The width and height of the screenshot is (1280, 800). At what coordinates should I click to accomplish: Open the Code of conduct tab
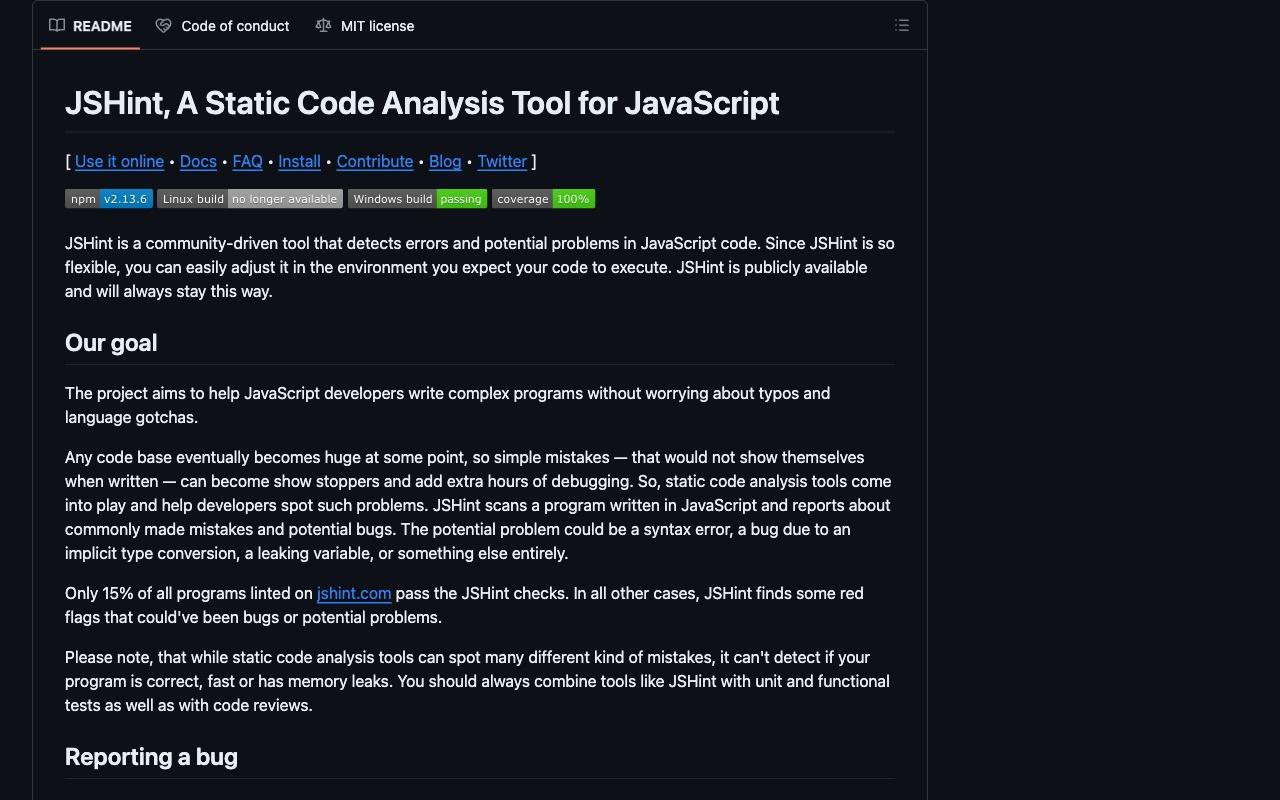(x=222, y=26)
